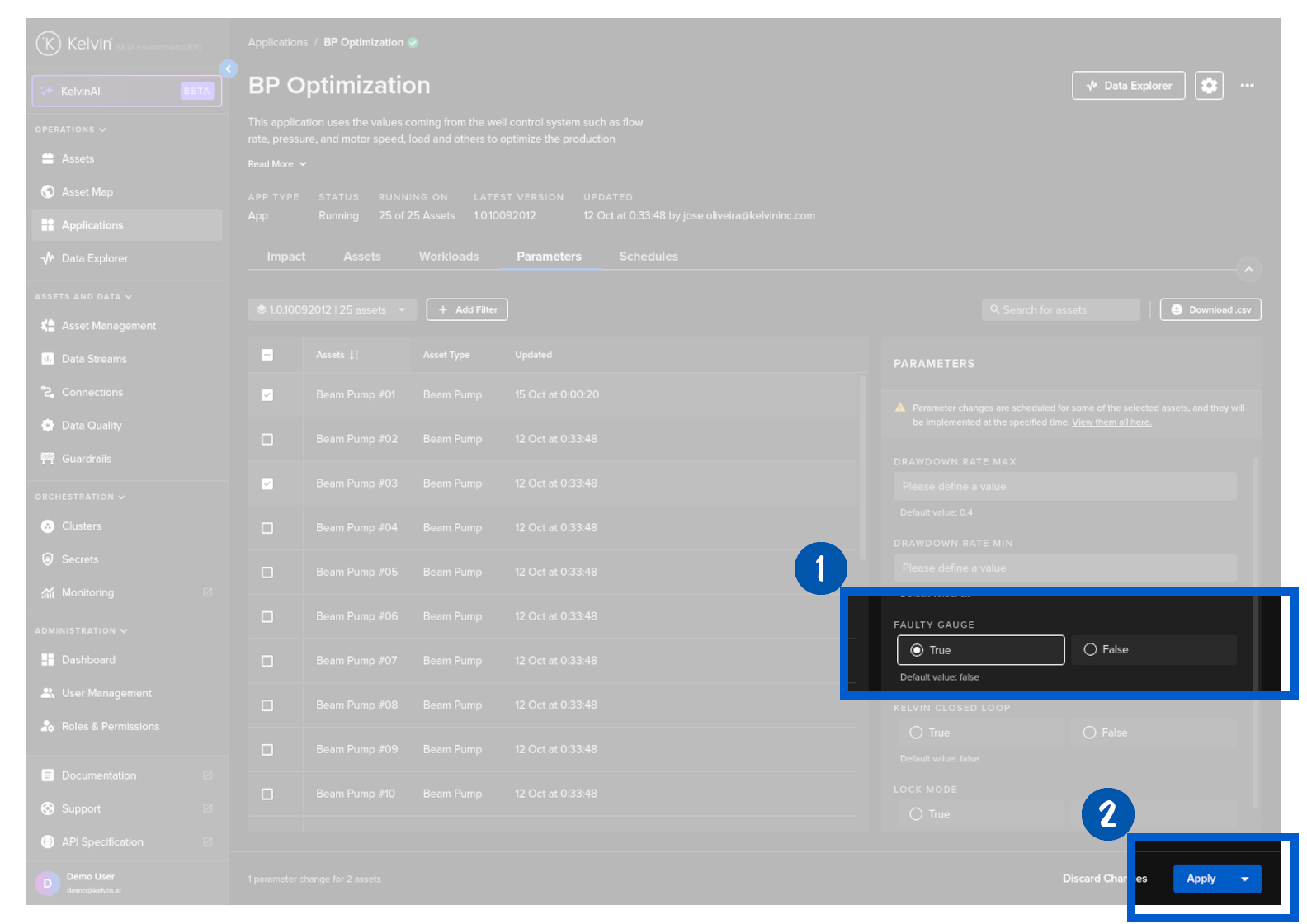The width and height of the screenshot is (1307, 924).
Task: Check the Beam Pump #05 checkbox
Action: point(267,573)
